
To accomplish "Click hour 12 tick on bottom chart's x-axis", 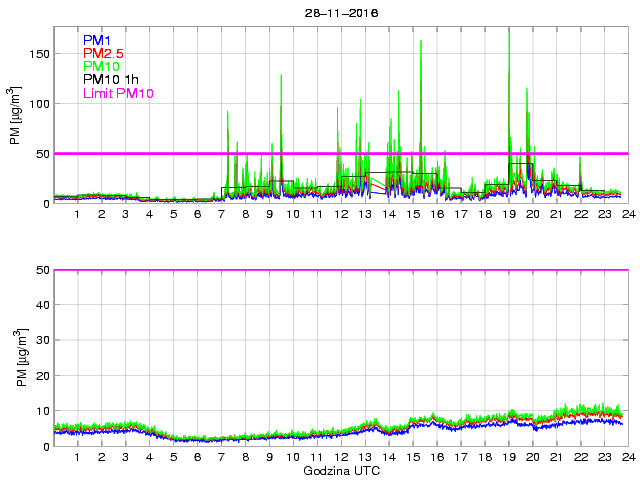I will (x=341, y=457).
